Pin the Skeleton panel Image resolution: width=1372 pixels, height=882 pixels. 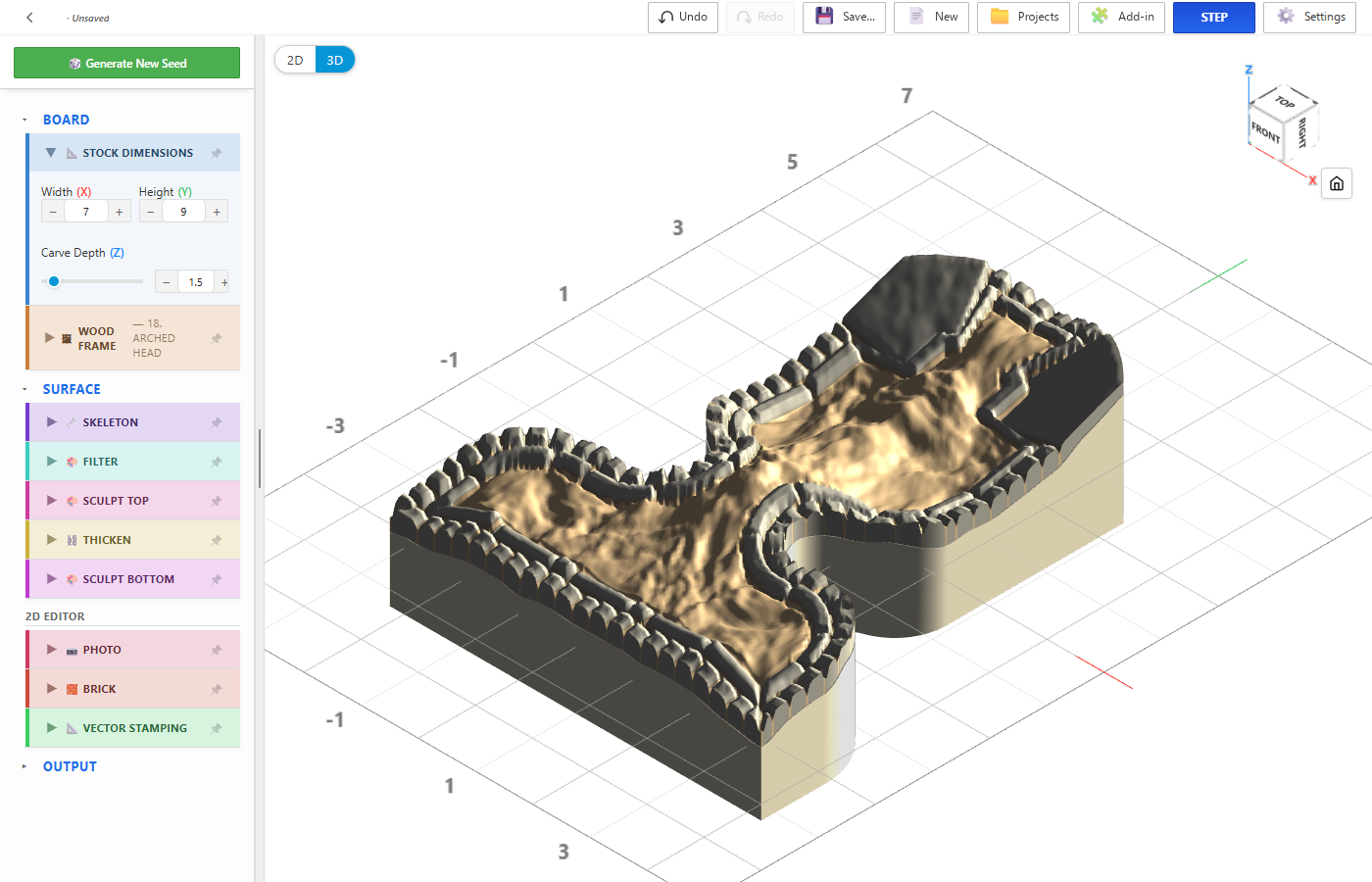(217, 422)
